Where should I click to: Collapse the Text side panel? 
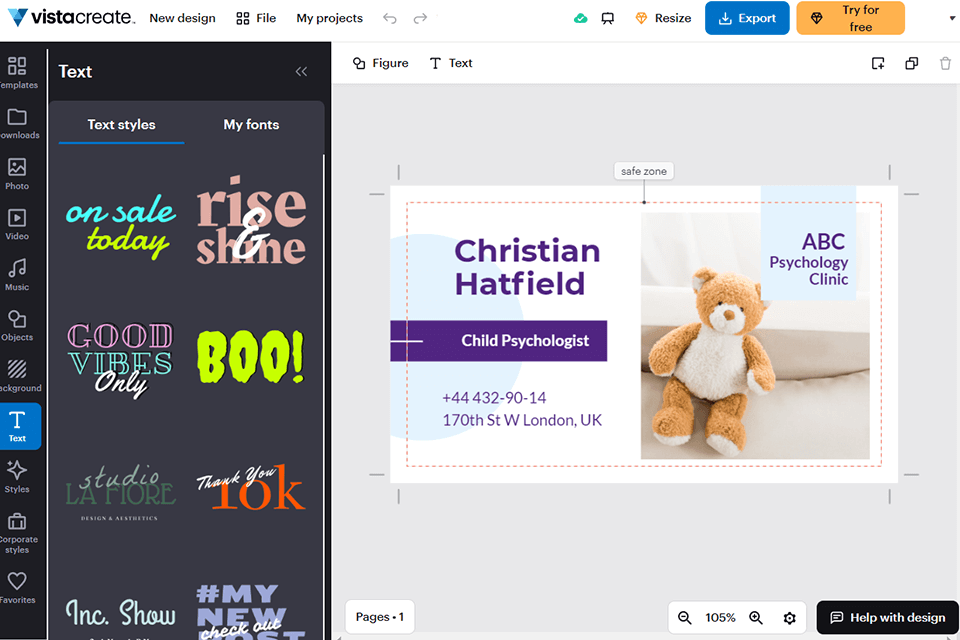click(x=301, y=72)
